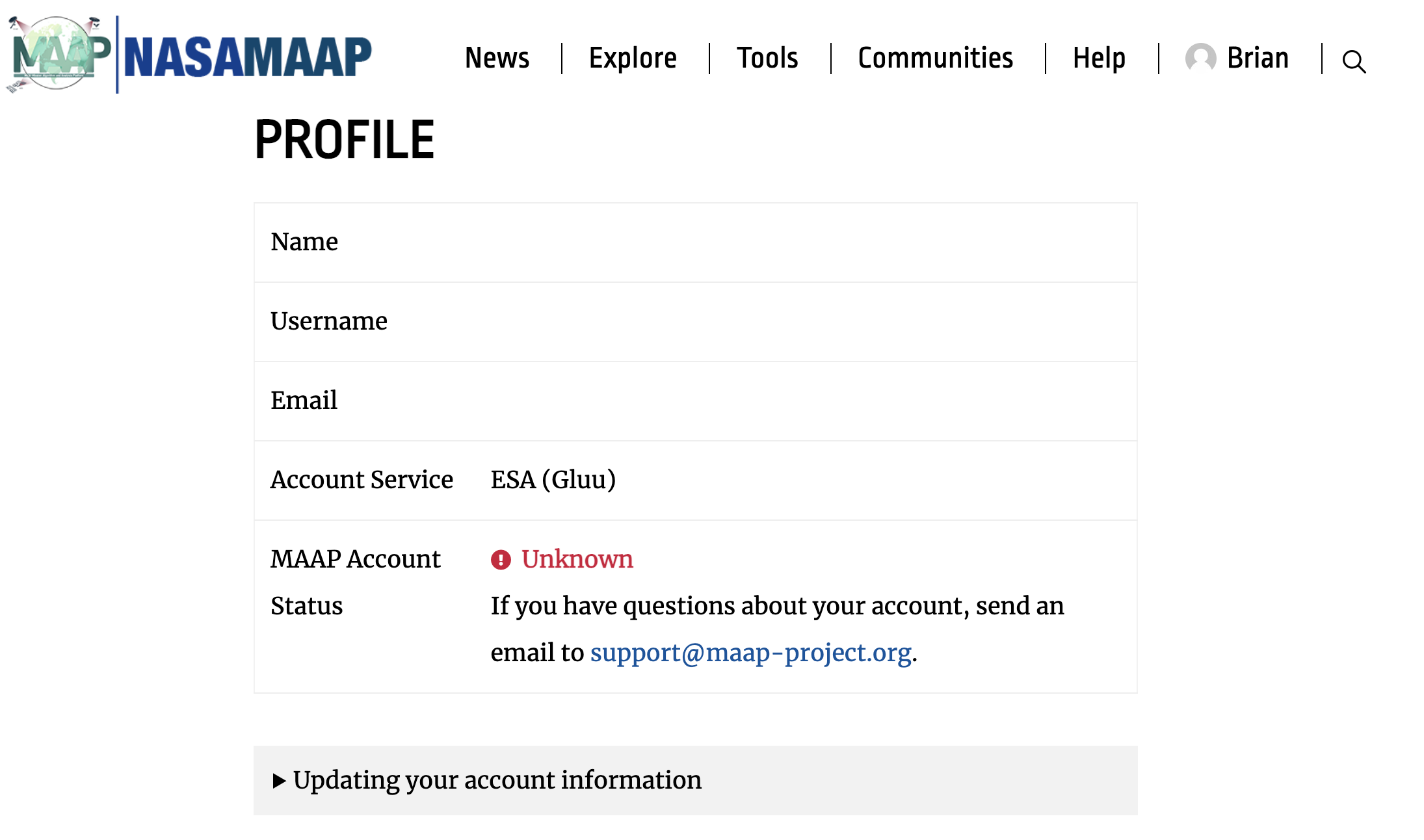Click the PROFILE page heading

pos(344,138)
